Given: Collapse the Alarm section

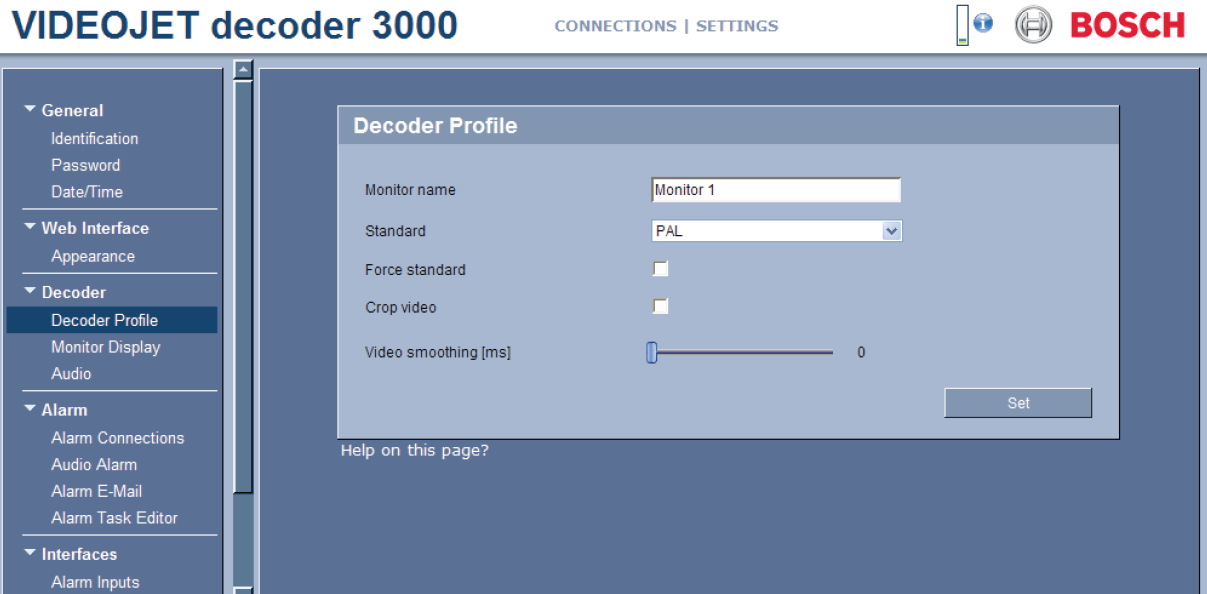Looking at the screenshot, I should 30,410.
